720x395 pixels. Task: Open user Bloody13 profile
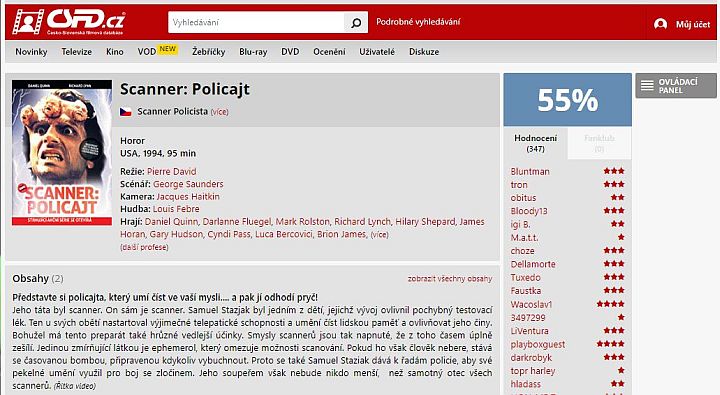point(529,211)
